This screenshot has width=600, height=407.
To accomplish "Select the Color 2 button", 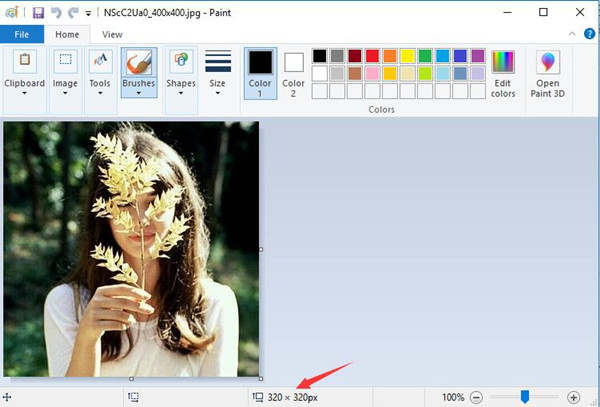I will point(293,73).
